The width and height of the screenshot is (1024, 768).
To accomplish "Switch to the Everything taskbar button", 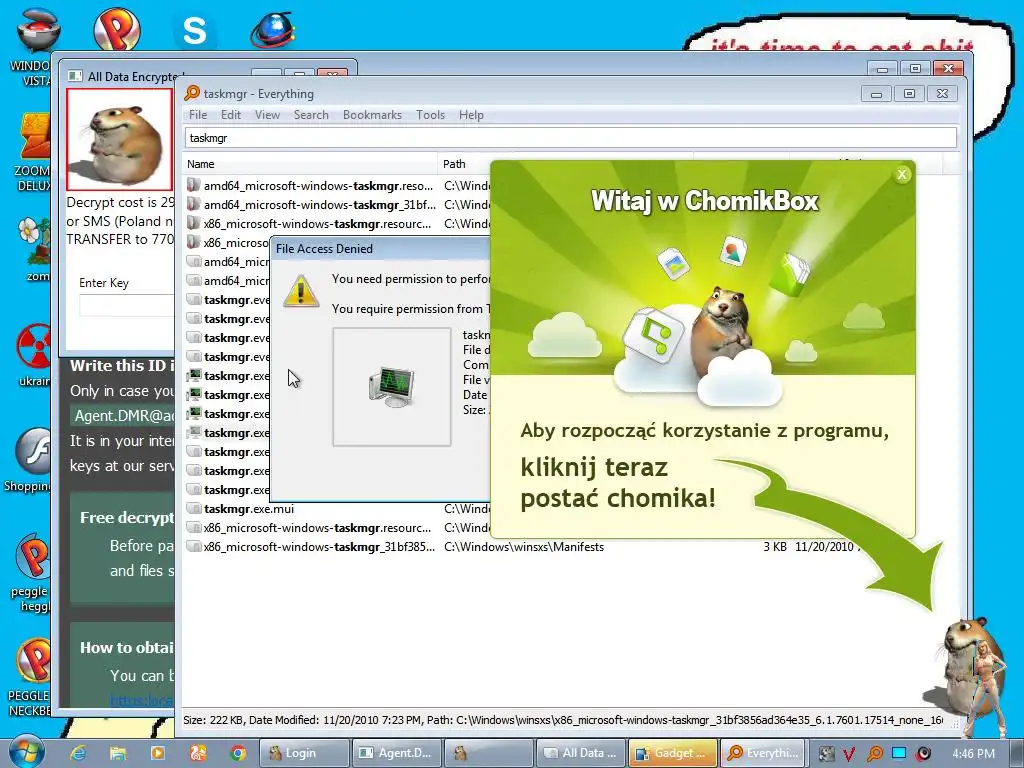I will pyautogui.click(x=765, y=753).
